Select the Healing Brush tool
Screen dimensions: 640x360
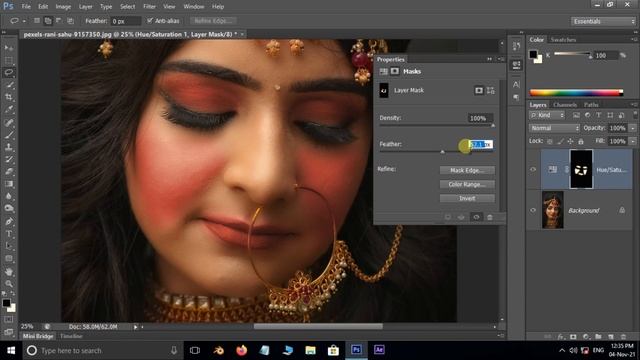click(x=9, y=122)
